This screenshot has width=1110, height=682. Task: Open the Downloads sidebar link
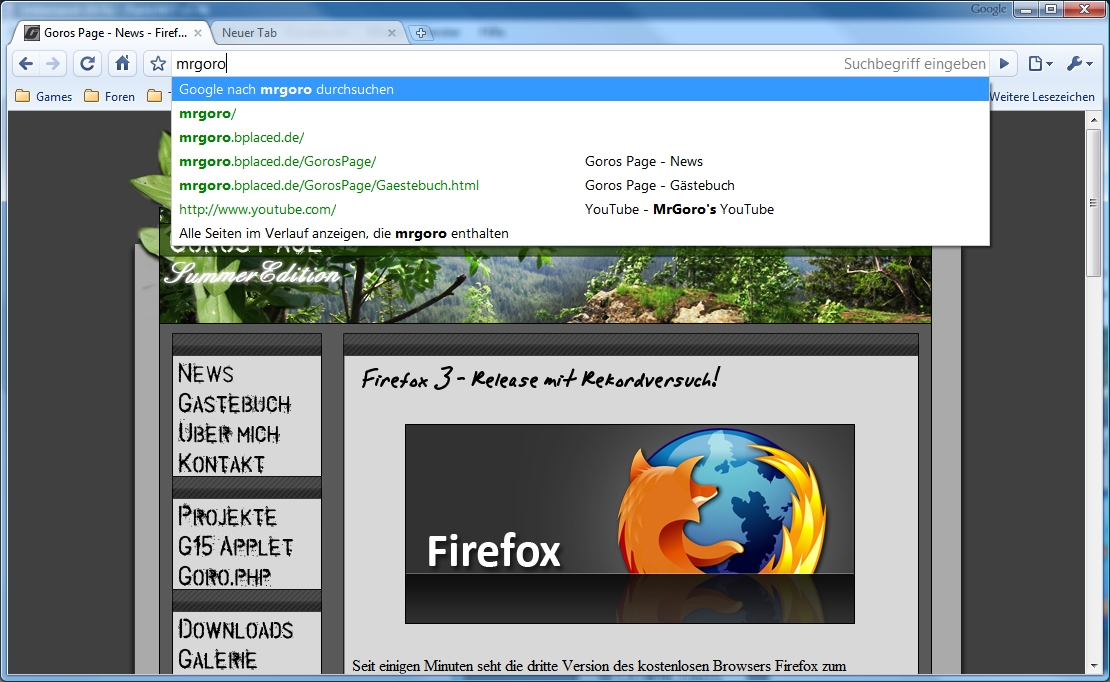[x=235, y=629]
